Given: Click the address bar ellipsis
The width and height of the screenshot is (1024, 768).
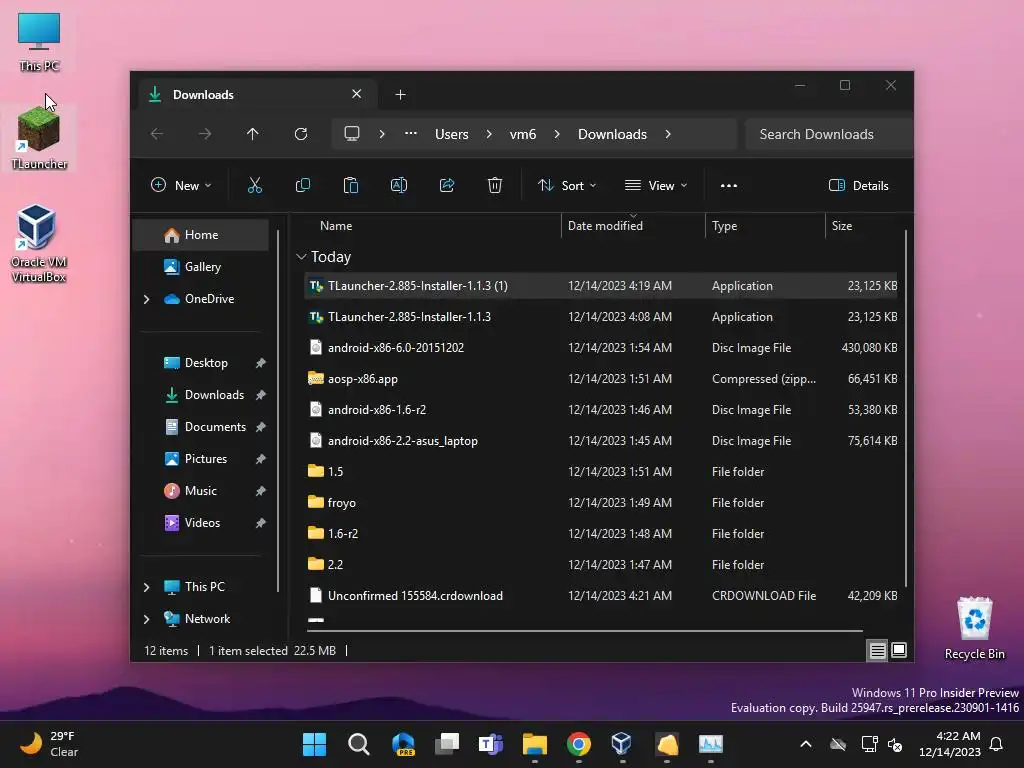Looking at the screenshot, I should tap(411, 133).
